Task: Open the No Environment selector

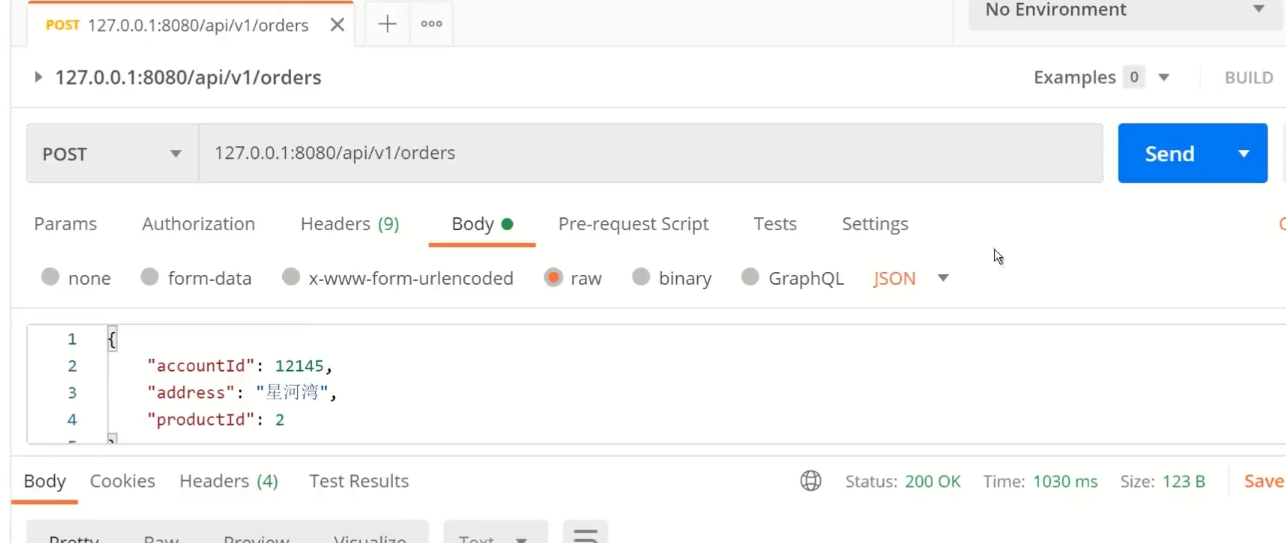Action: [1124, 10]
